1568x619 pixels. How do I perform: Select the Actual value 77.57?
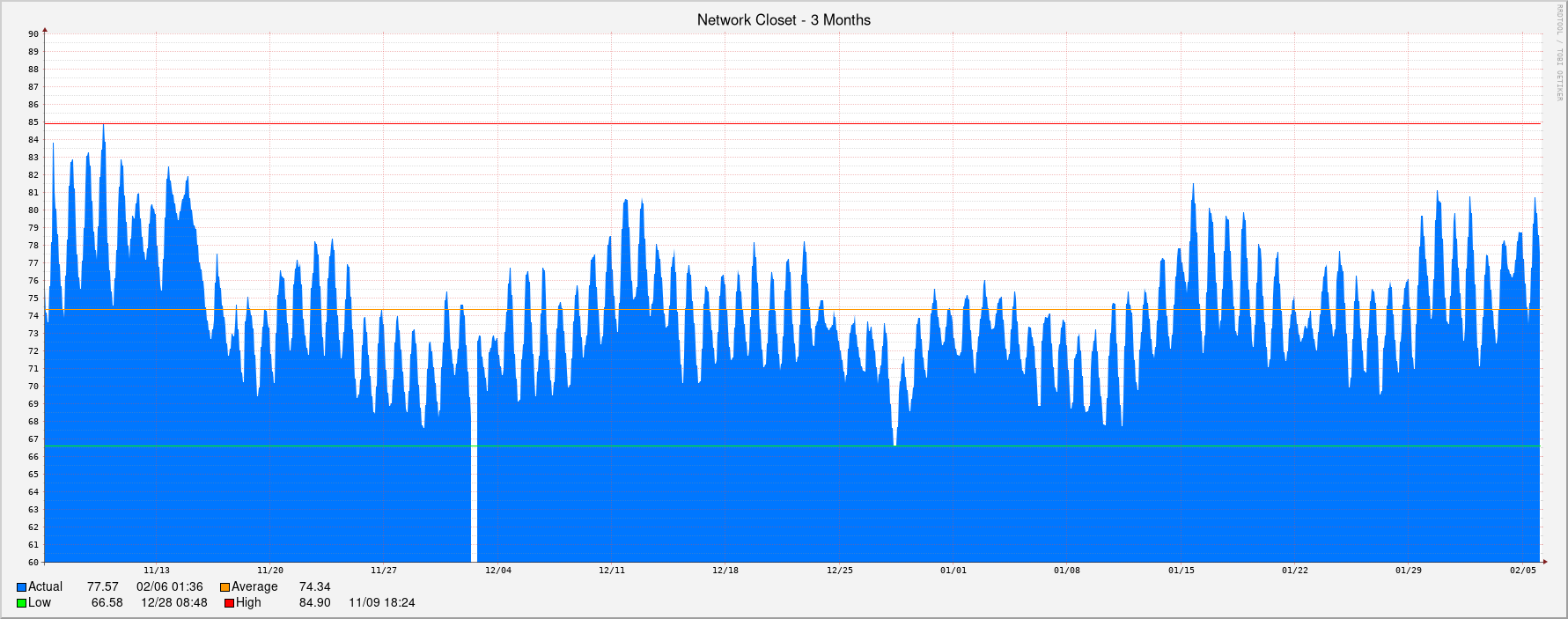click(102, 587)
